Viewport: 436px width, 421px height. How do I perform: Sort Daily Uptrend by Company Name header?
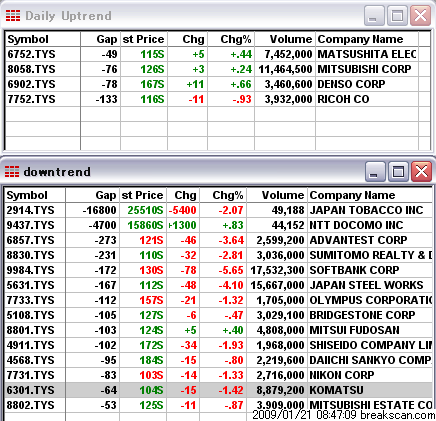[367, 39]
